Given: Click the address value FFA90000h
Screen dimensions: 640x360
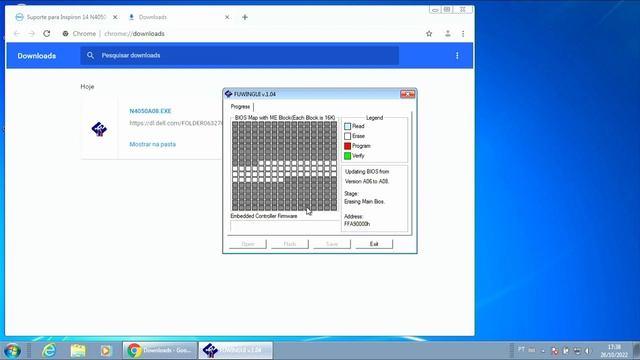Looking at the screenshot, I should (x=357, y=224).
